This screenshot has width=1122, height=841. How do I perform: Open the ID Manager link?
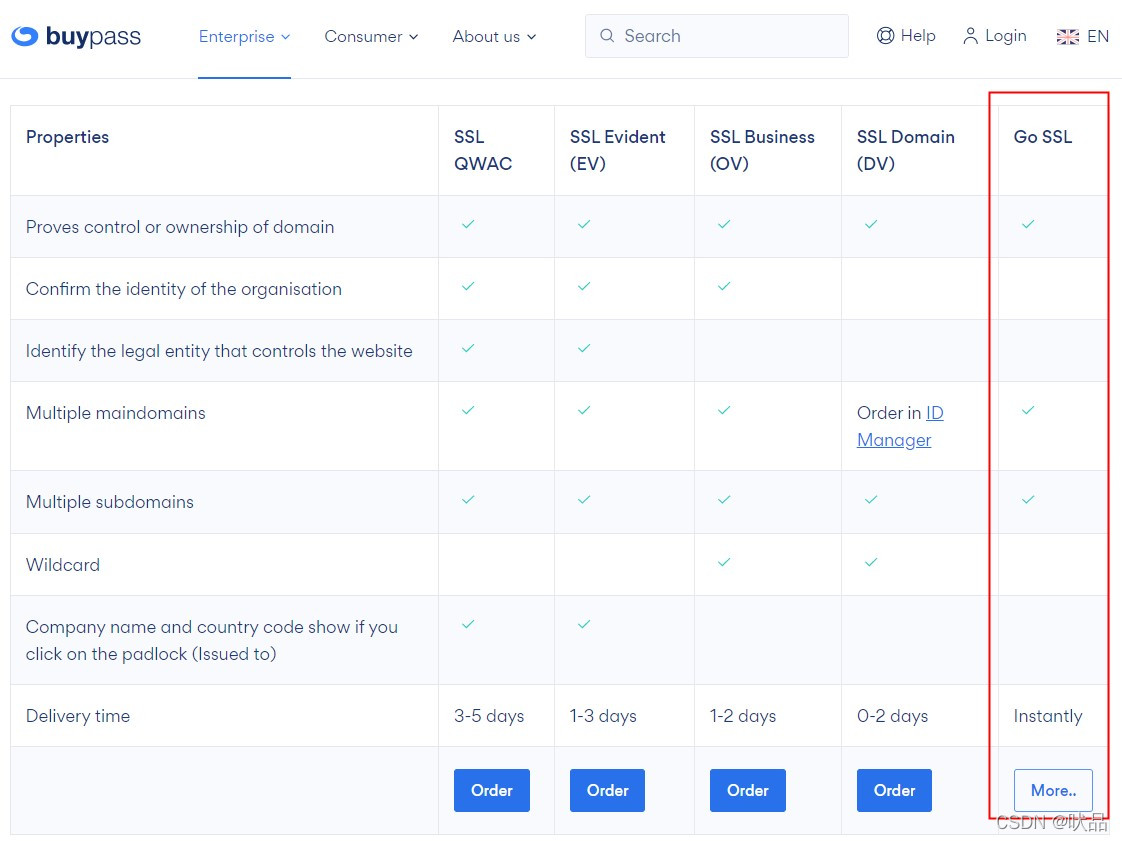click(x=900, y=427)
